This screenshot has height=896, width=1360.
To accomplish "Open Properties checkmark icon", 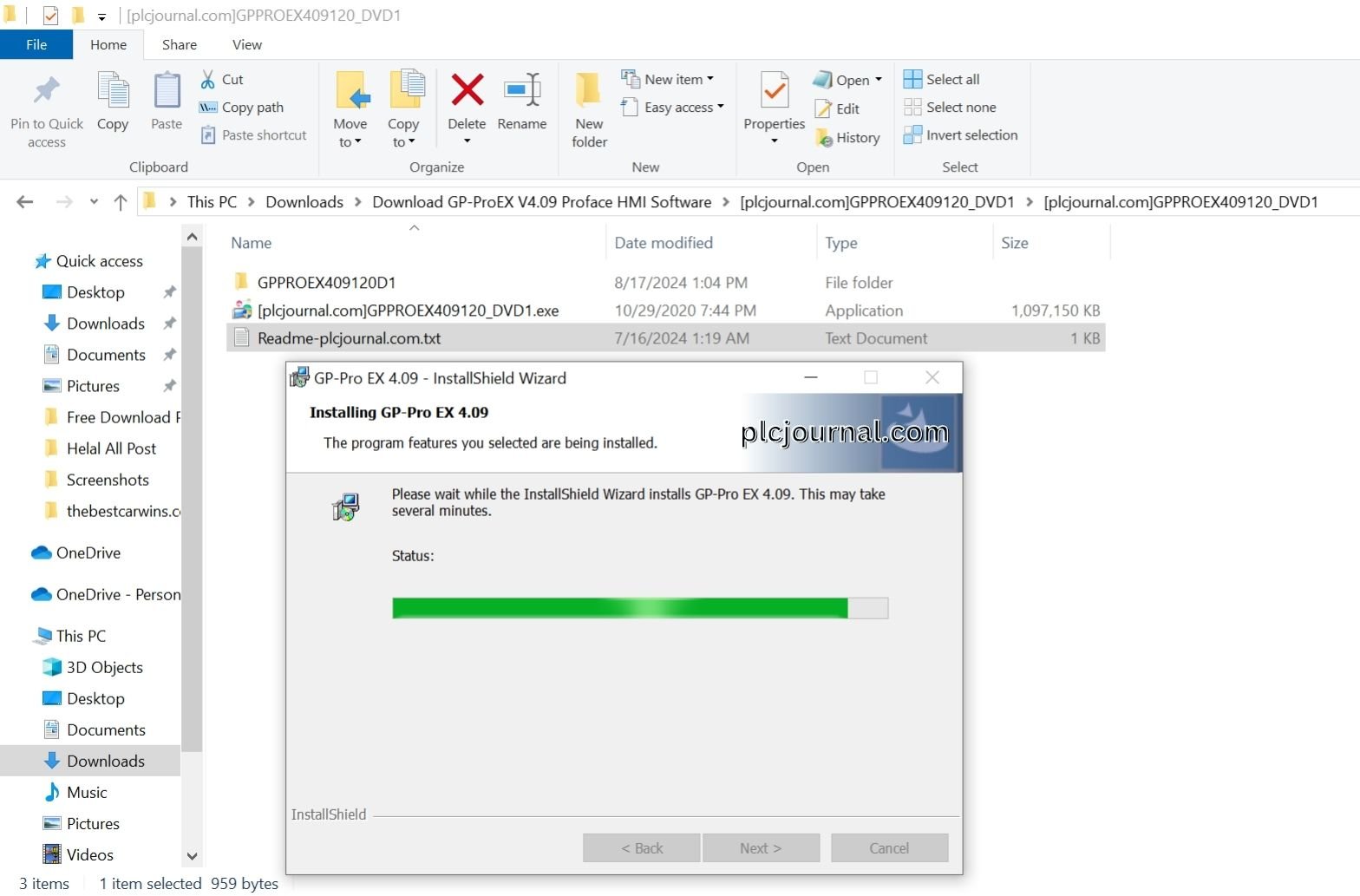I will tap(775, 90).
